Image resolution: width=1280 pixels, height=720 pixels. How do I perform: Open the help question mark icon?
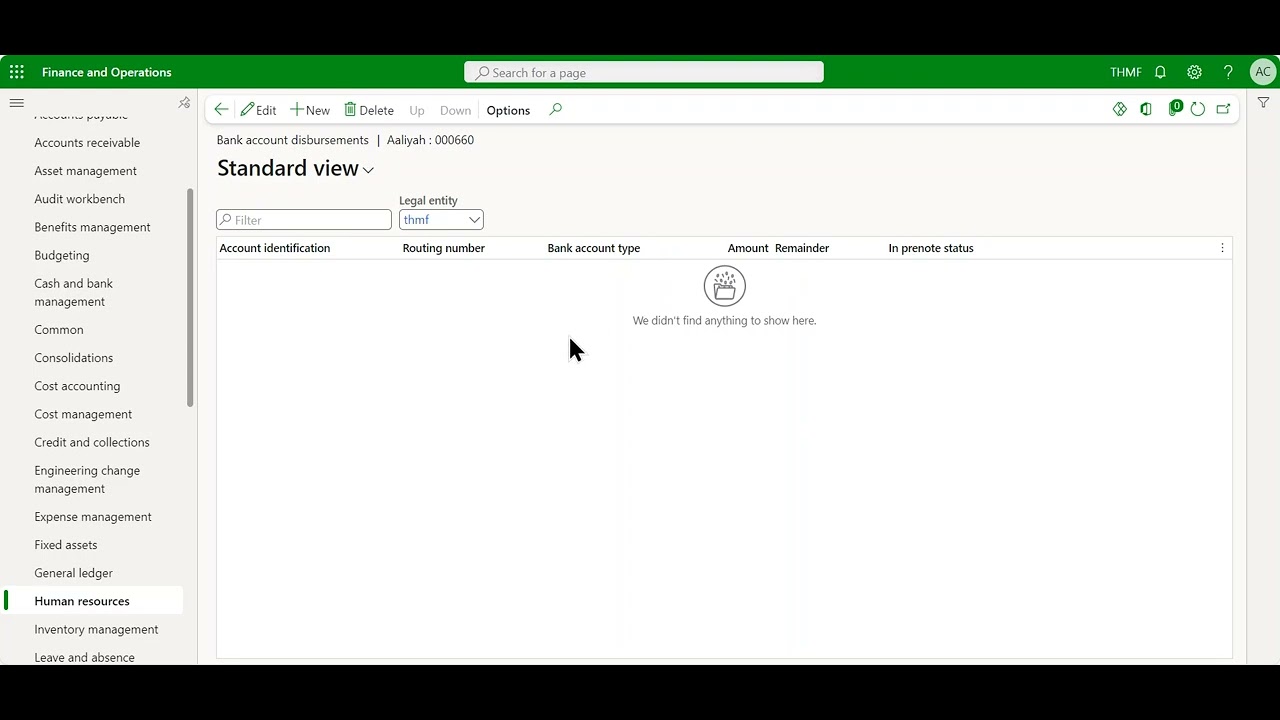(x=1228, y=72)
